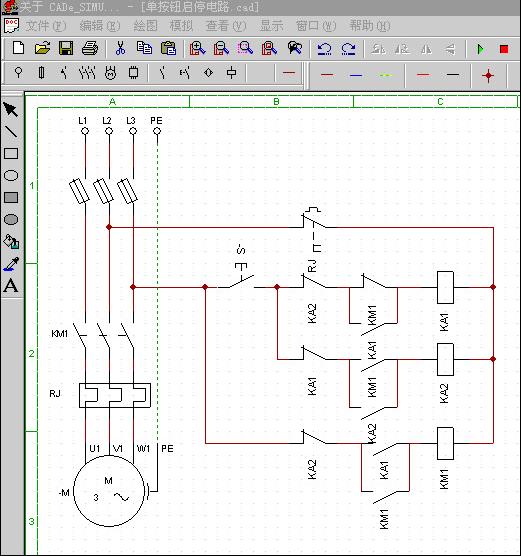Stop simulation using the red square button
This screenshot has width=521, height=556.
[x=504, y=49]
